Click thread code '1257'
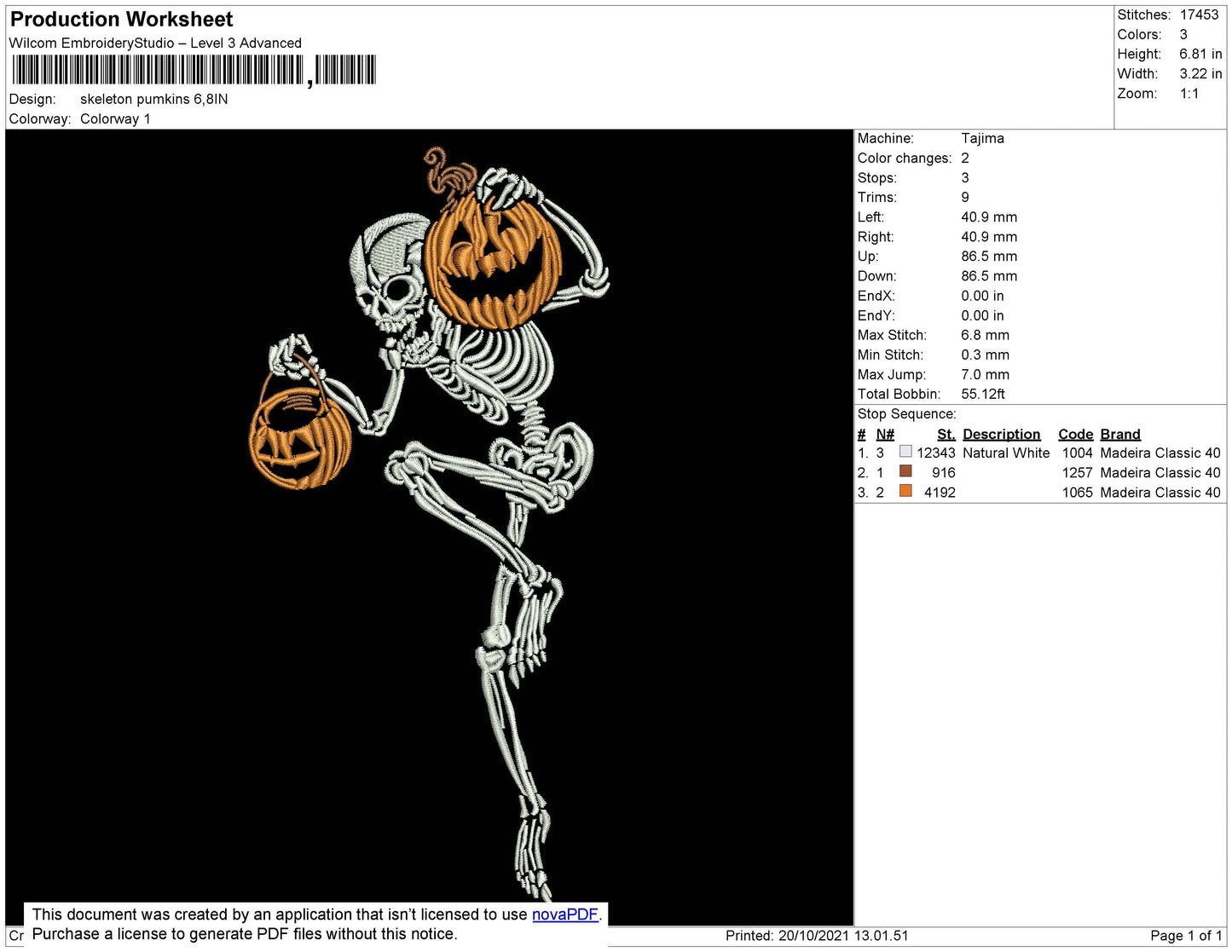The height and width of the screenshot is (952, 1232). pos(1077,472)
